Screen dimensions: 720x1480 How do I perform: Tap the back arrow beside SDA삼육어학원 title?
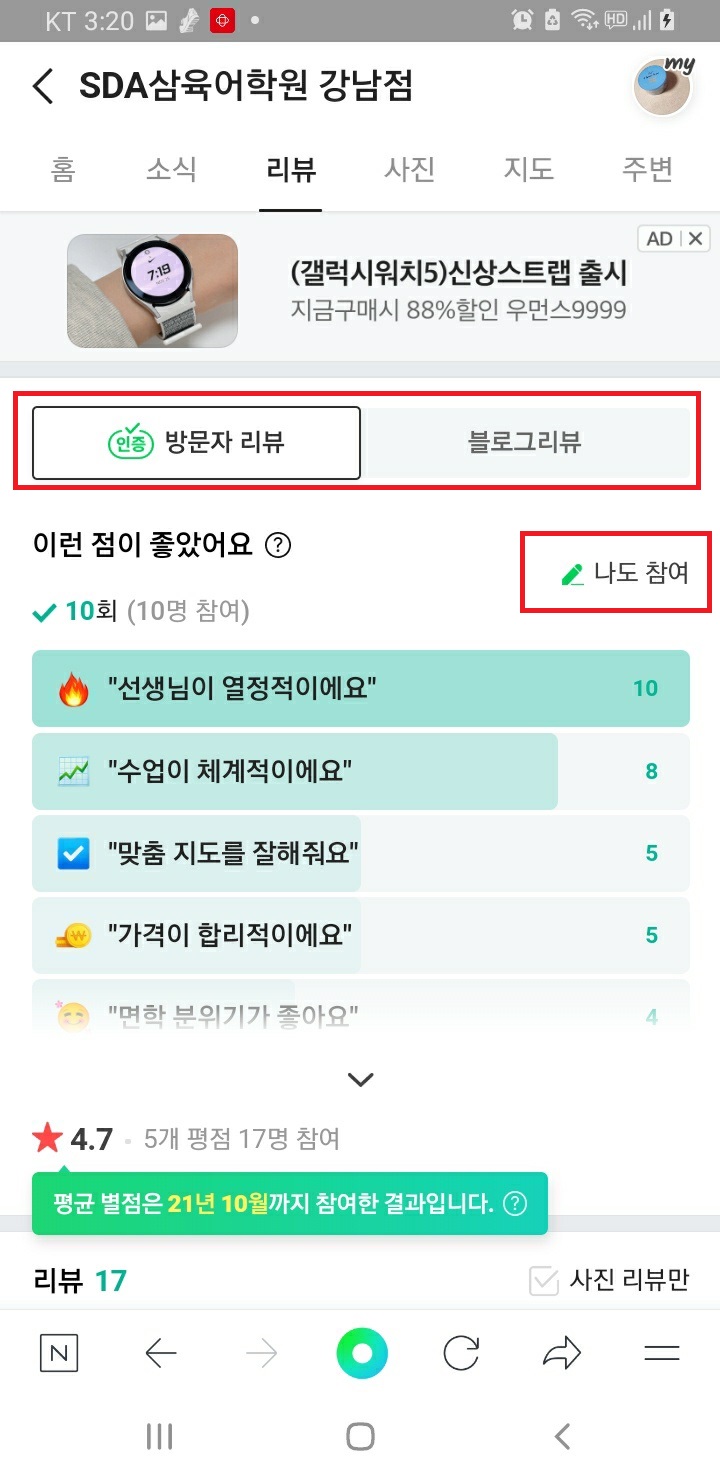tap(43, 87)
